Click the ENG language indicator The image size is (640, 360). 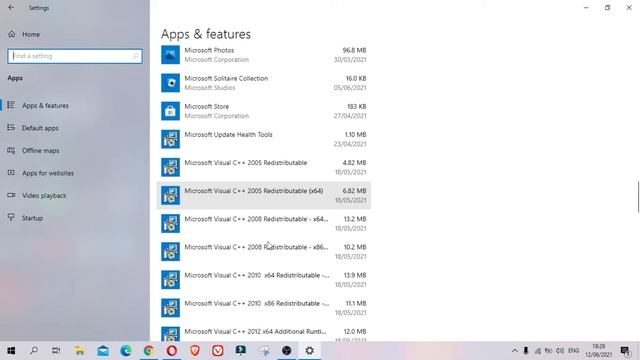pos(573,351)
